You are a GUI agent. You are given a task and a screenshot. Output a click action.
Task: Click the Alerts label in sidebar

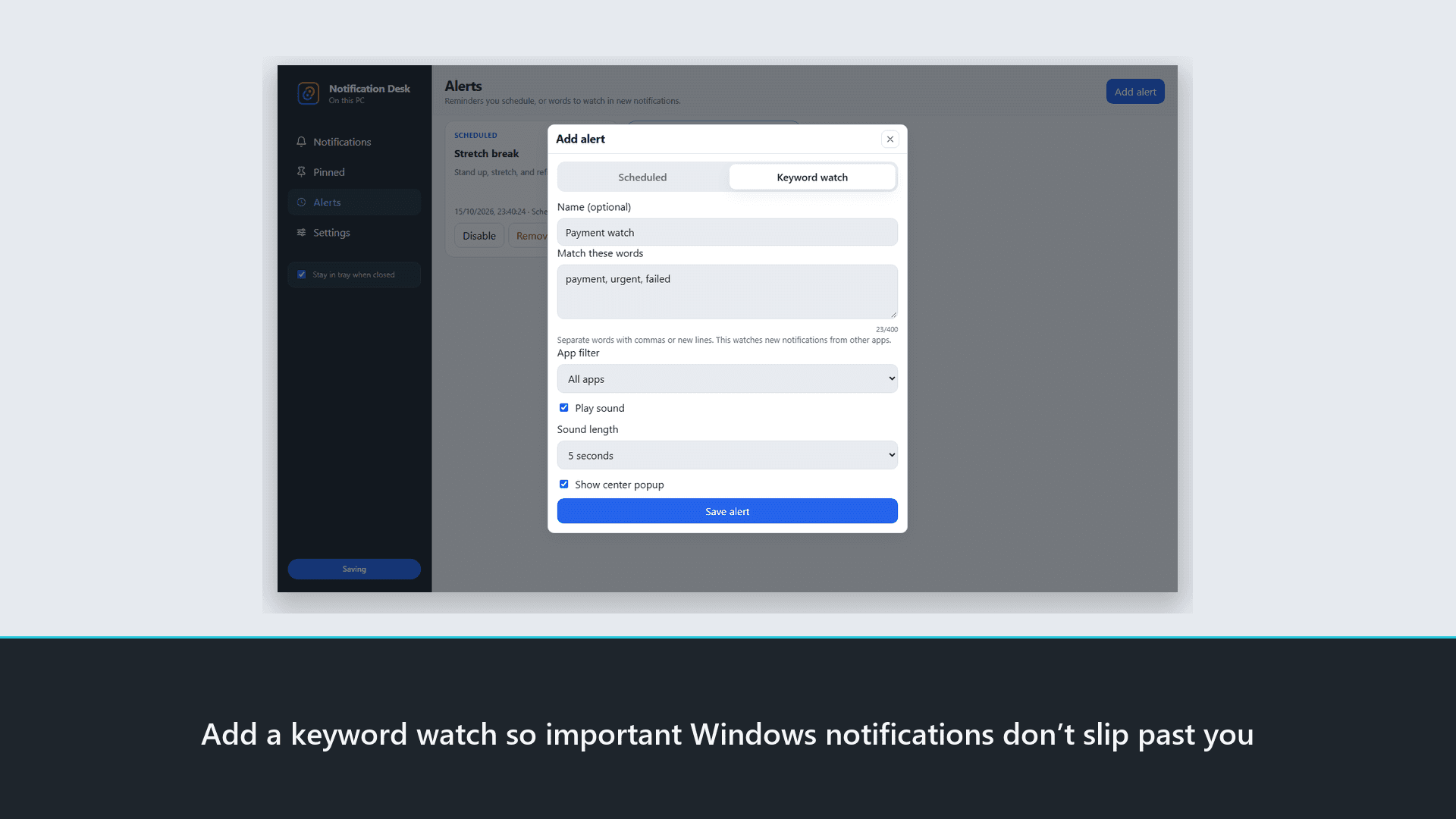click(327, 202)
